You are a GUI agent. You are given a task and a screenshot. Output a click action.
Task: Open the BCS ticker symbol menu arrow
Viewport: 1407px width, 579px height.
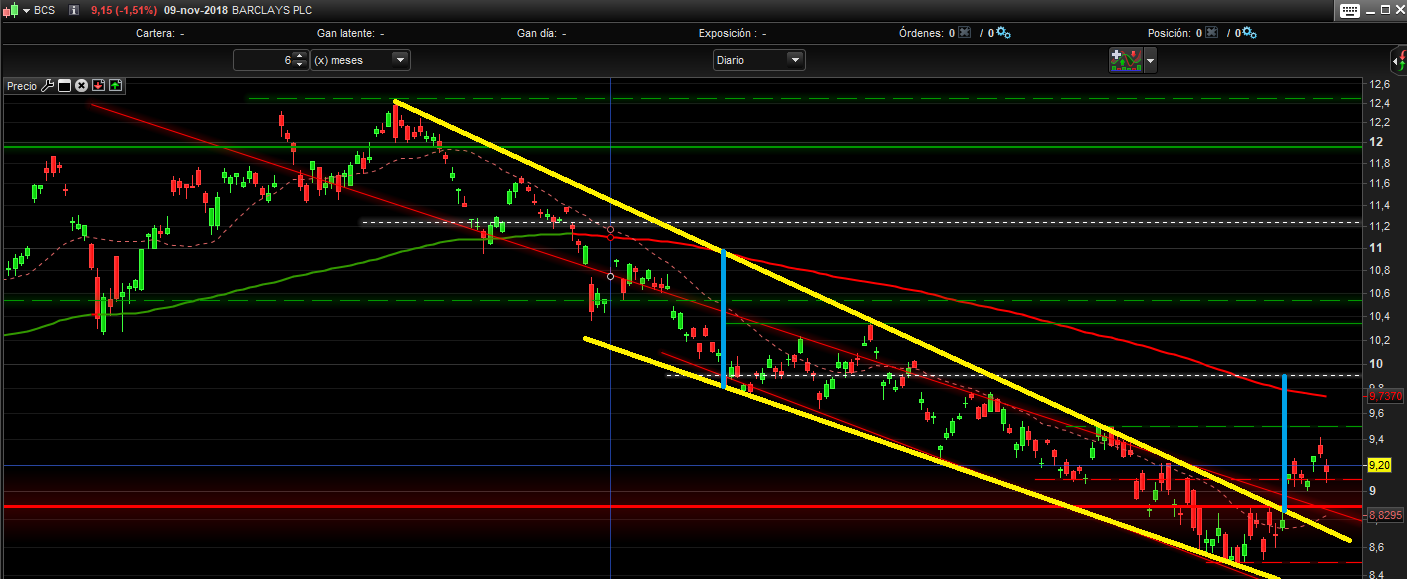26,10
